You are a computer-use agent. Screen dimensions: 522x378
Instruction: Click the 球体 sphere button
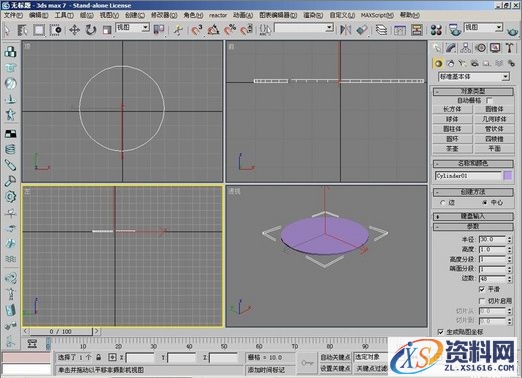452,119
